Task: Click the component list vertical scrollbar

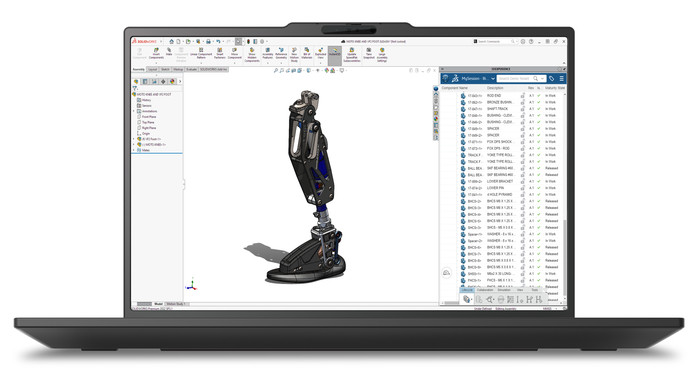Action: tap(565, 257)
